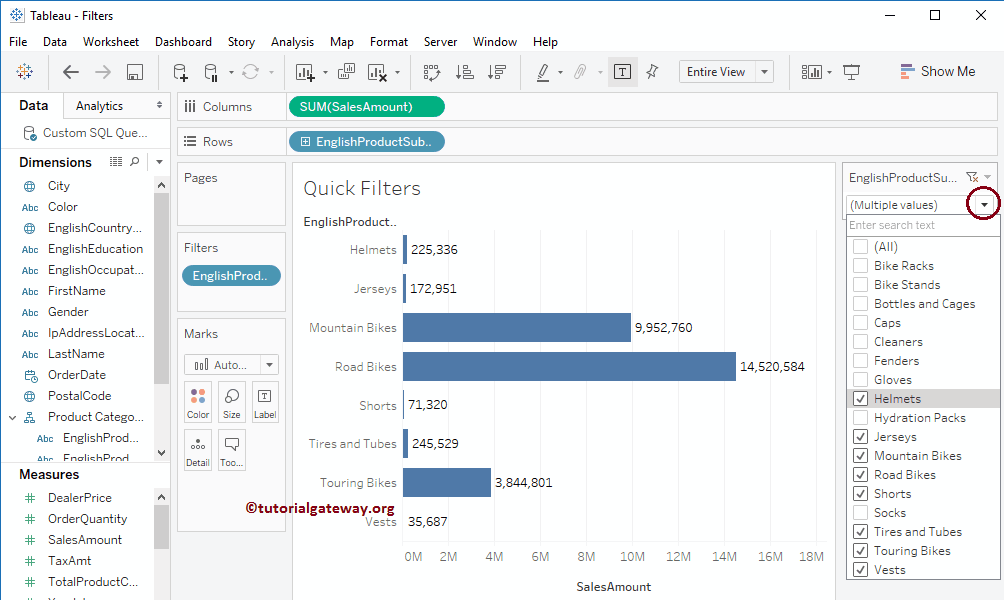1004x600 pixels.
Task: Uncheck the Vests checkbox
Action: (x=861, y=570)
